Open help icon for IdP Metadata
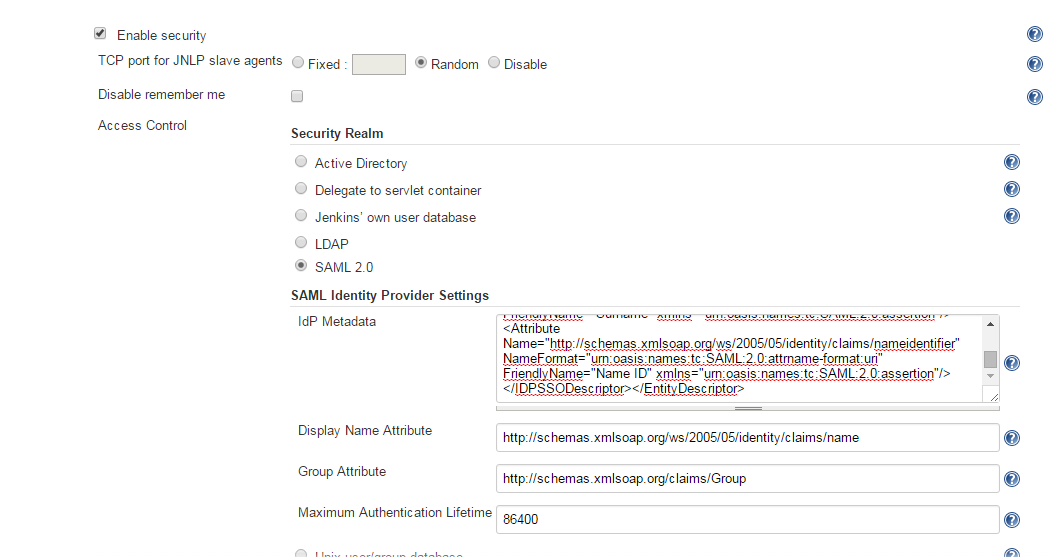1049x557 pixels. tap(1012, 363)
